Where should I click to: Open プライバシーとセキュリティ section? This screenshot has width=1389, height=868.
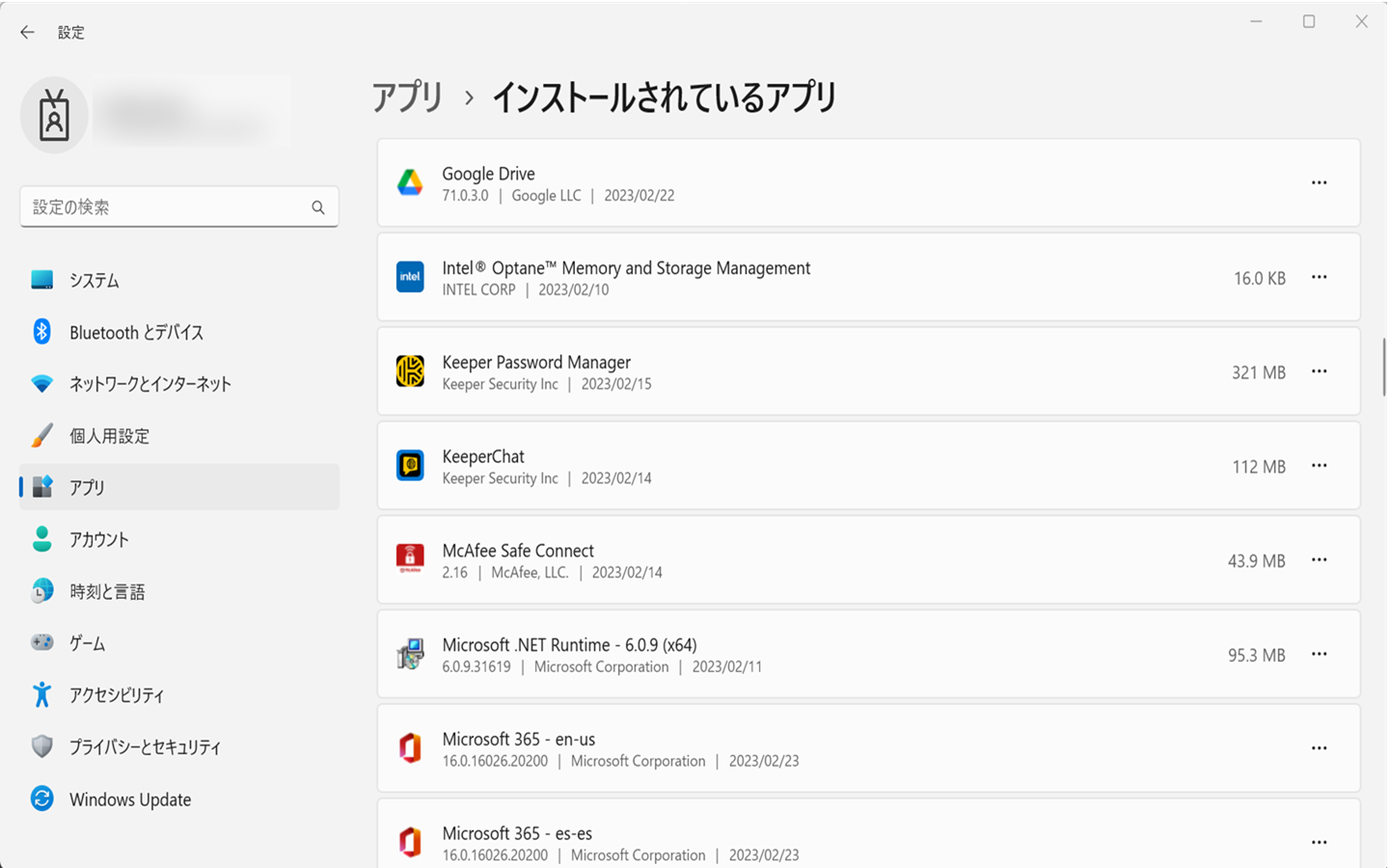point(145,747)
